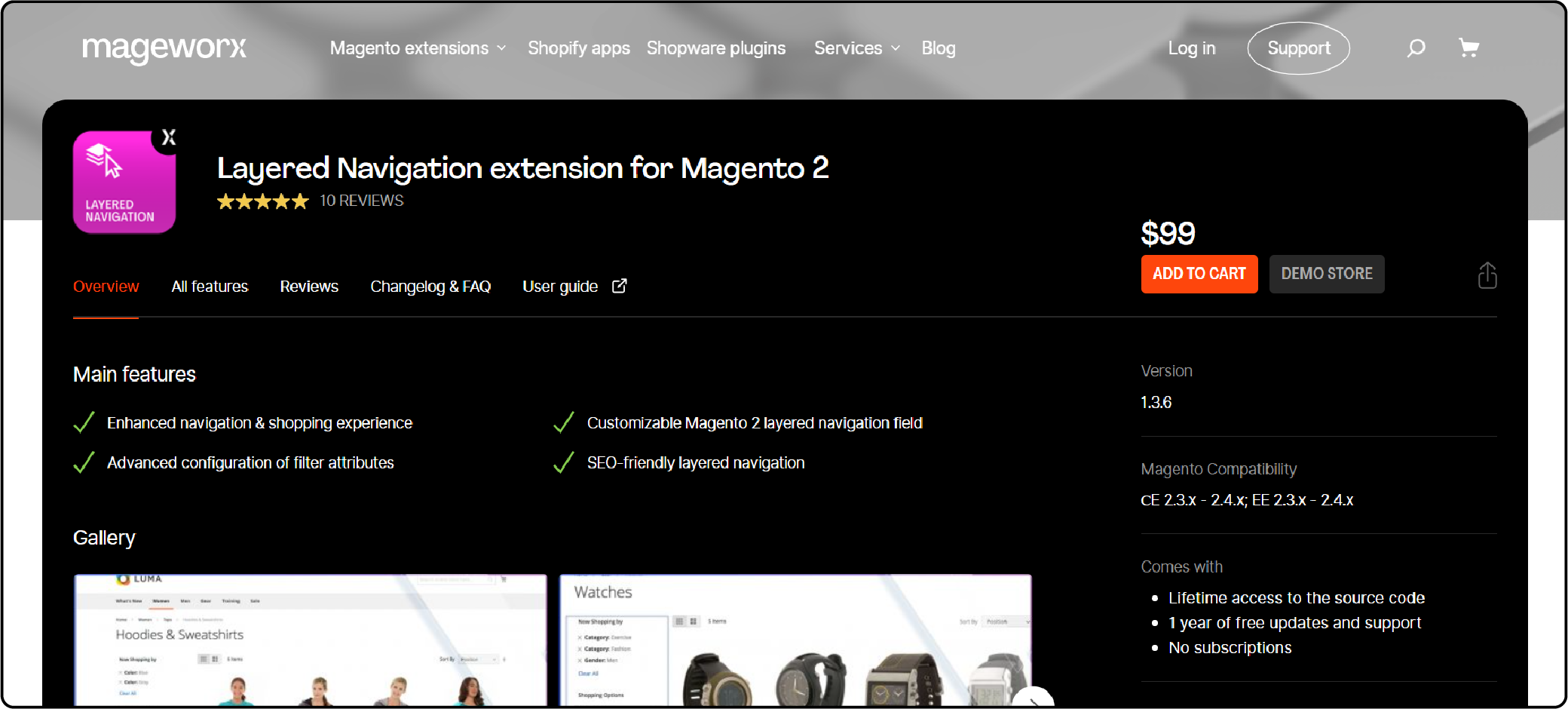Click the Support button
Image resolution: width=1568 pixels, height=709 pixels.
click(1299, 48)
